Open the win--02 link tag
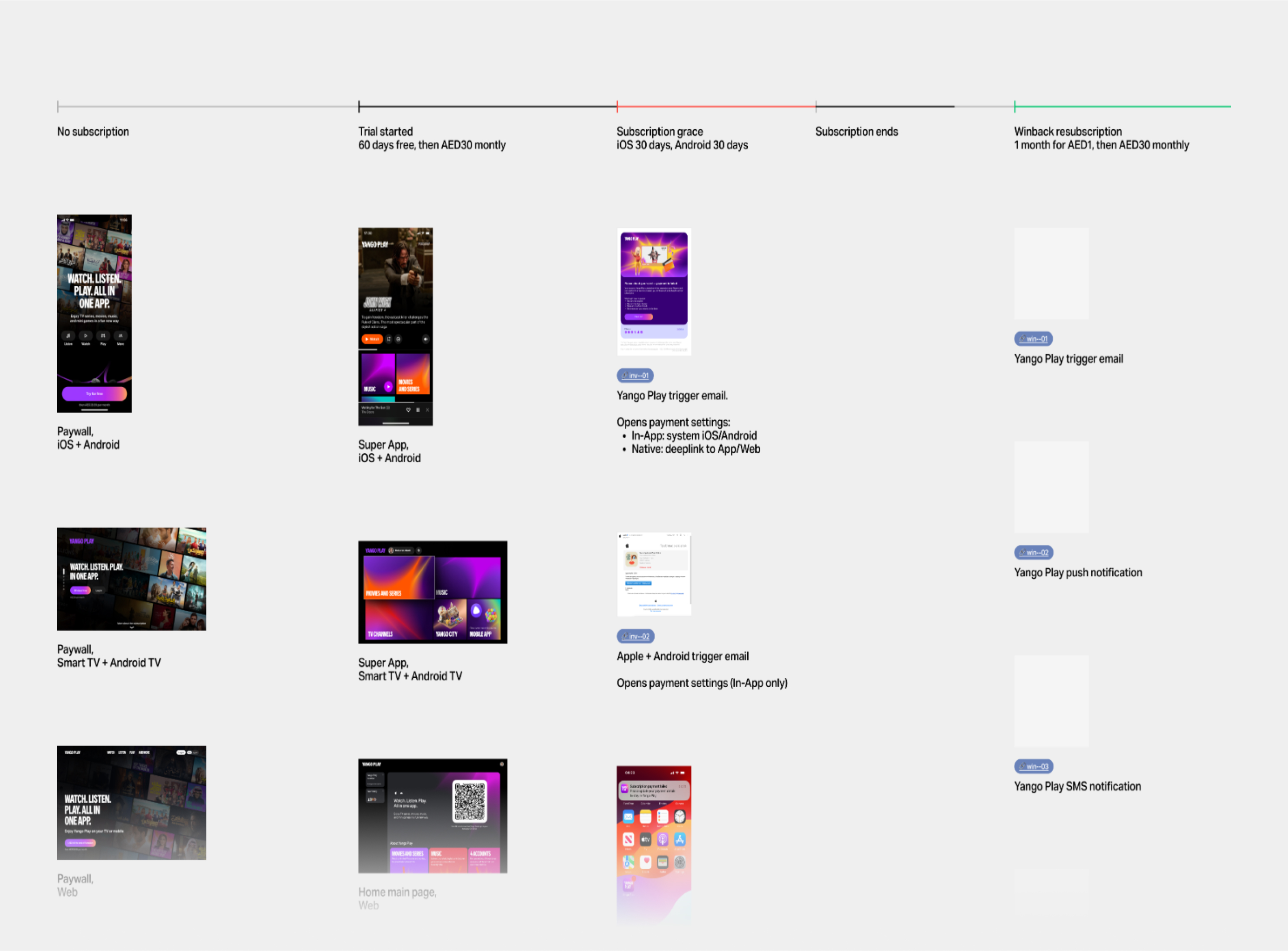Image resolution: width=1288 pixels, height=951 pixels. (x=1033, y=552)
